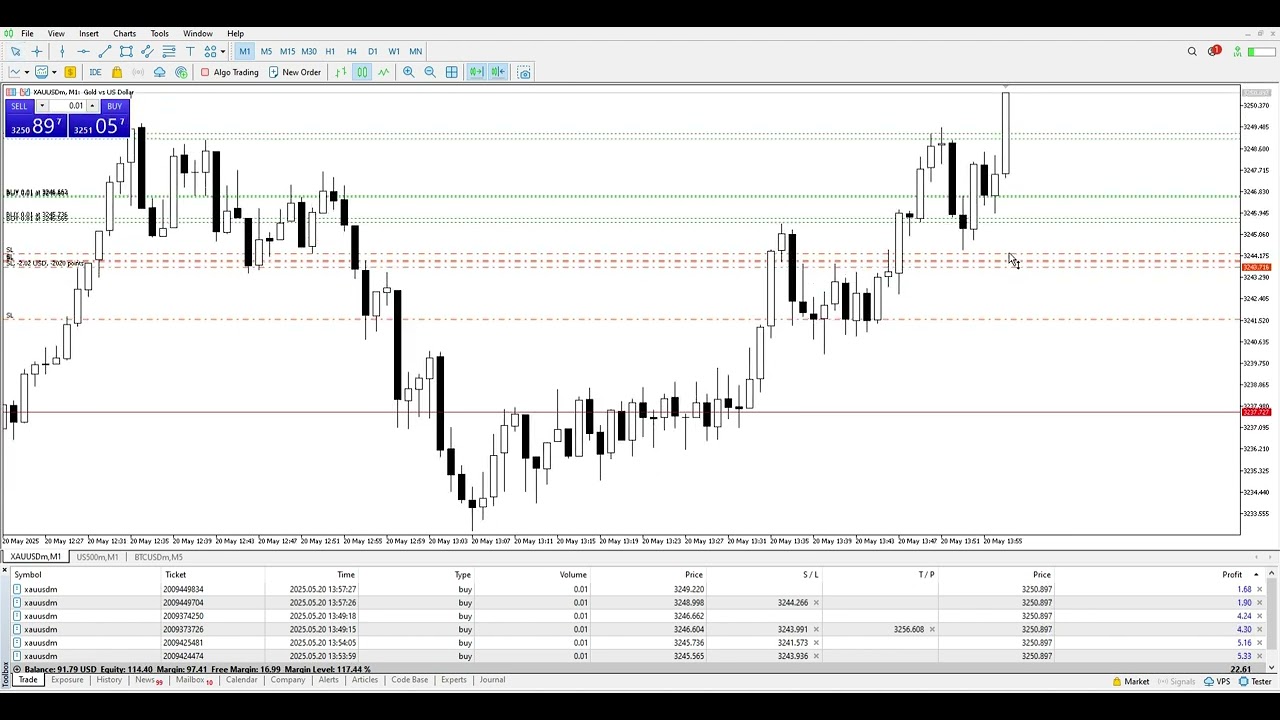Open the US500m,M1 chart tab
Screen dimensions: 1280x720
click(97, 557)
